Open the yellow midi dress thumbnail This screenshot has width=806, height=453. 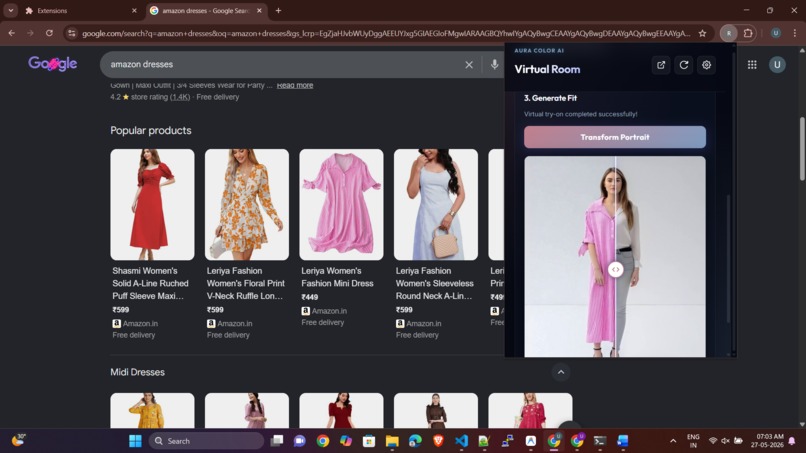click(152, 410)
